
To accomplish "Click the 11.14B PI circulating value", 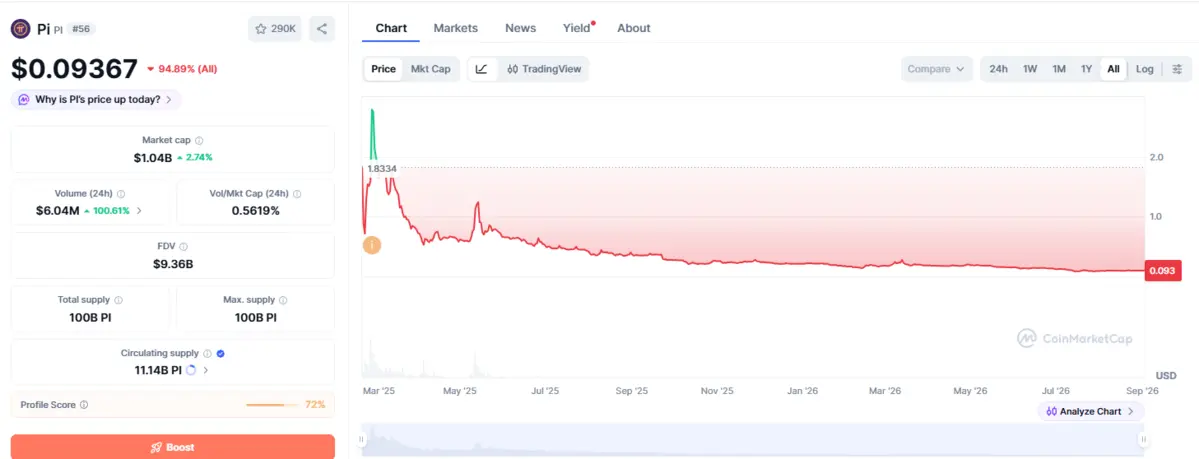I will pyautogui.click(x=158, y=370).
